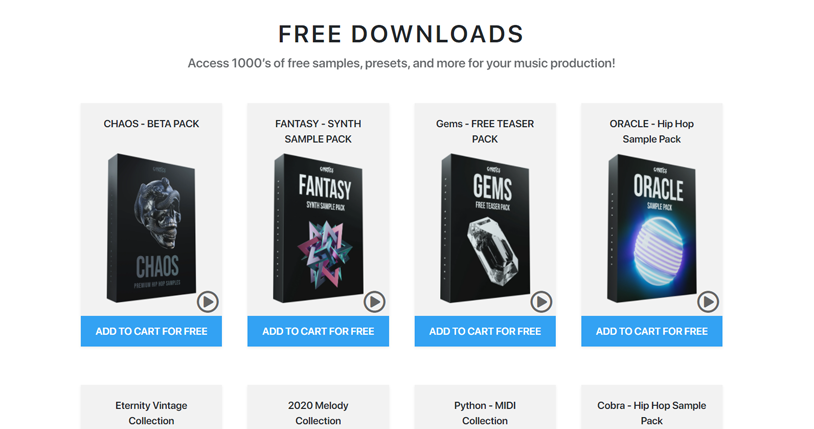Viewport: 814px width, 429px height.
Task: Open Cobra - Hip Hop Sample Pack product
Action: [x=652, y=413]
